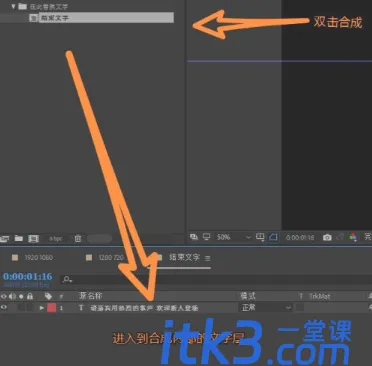Viewport: 372px width, 366px height.
Task: Open the 正常 blending mode dropdown
Action: 265,307
